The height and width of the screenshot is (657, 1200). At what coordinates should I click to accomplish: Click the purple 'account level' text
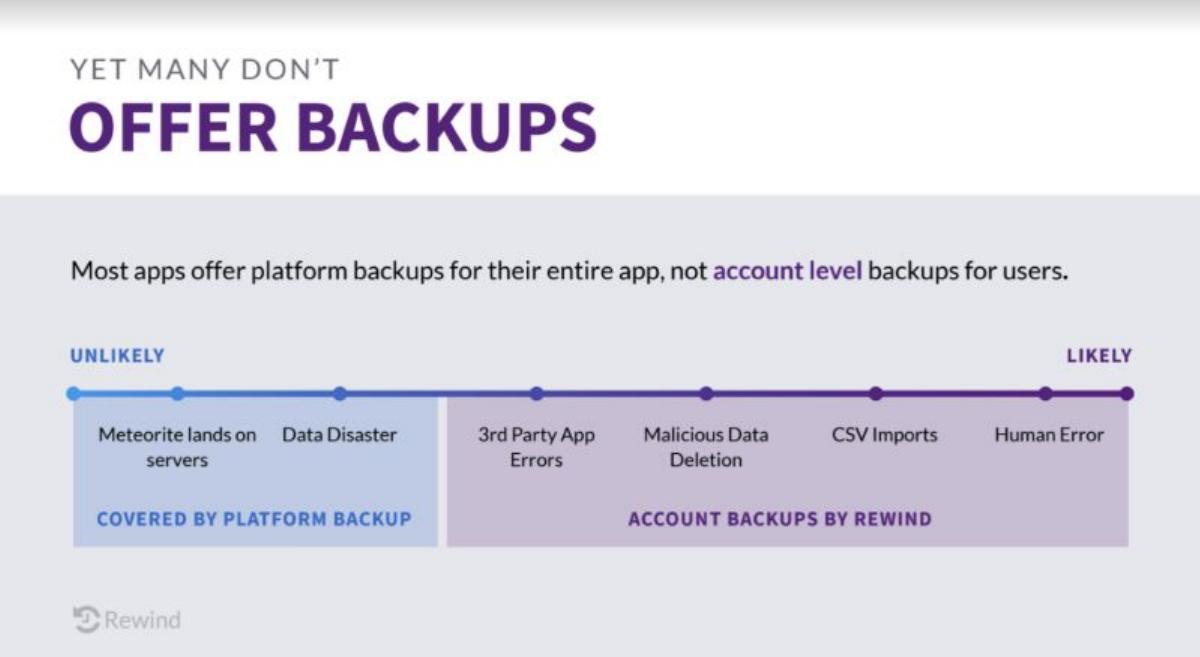coord(787,271)
